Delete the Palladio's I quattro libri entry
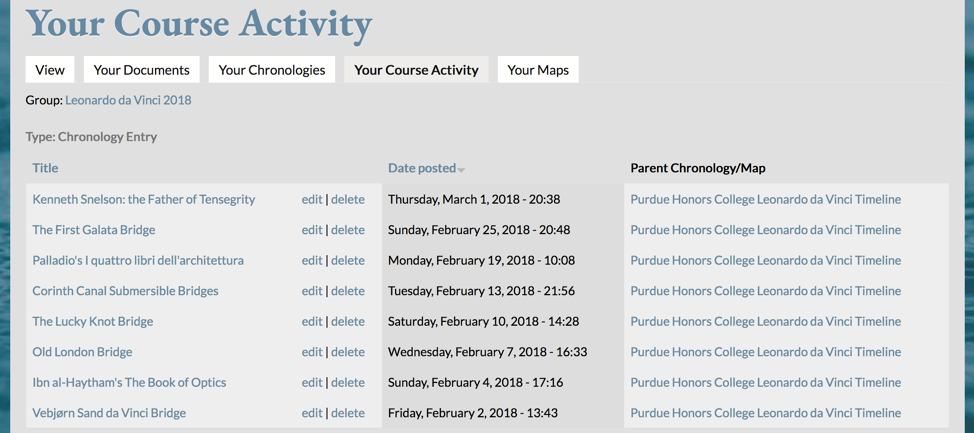 coord(347,260)
